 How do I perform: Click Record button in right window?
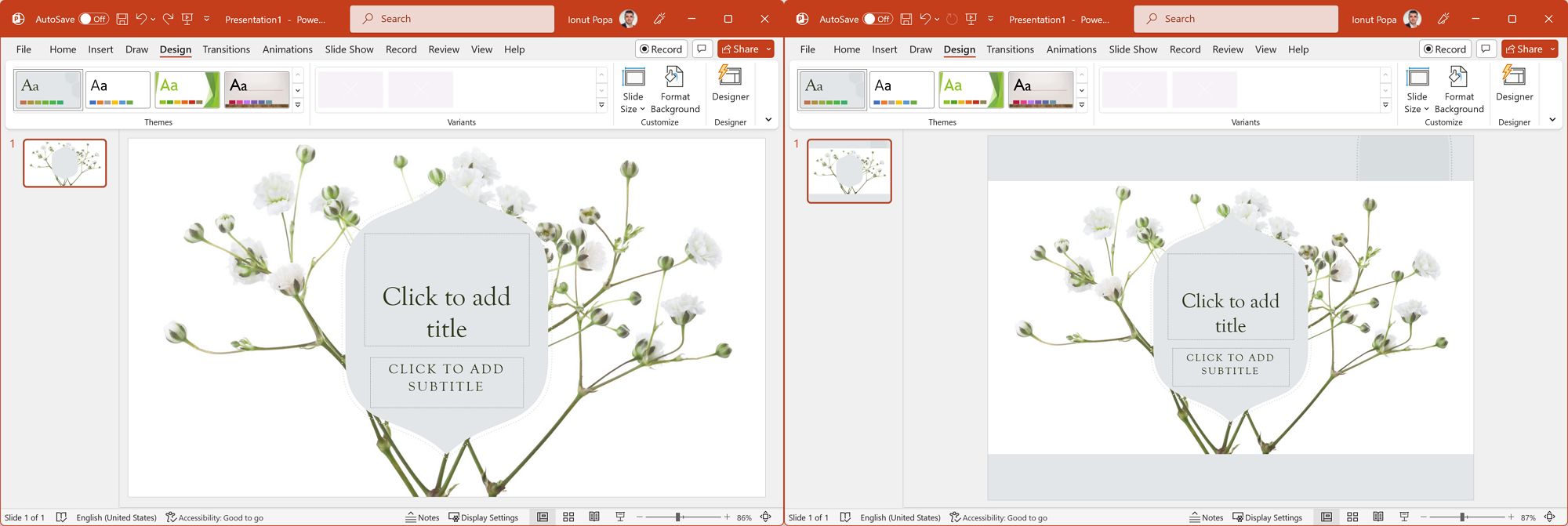pyautogui.click(x=1445, y=49)
